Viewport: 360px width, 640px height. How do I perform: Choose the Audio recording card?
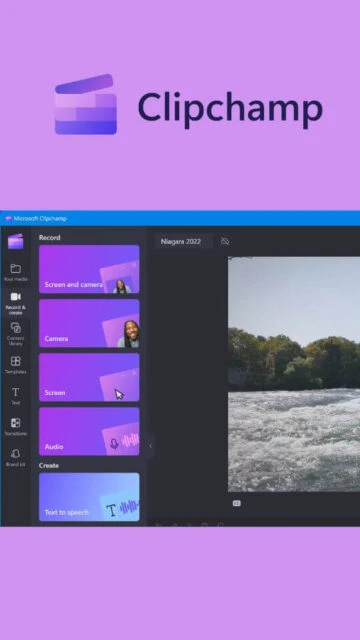(89, 431)
